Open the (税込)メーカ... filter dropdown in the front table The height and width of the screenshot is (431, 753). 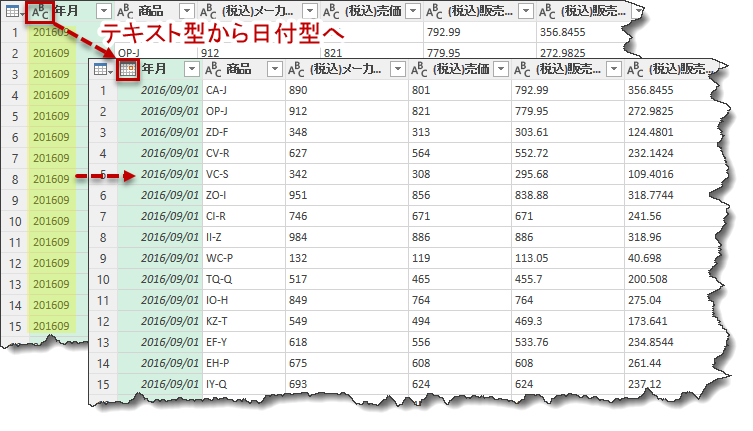(x=398, y=69)
